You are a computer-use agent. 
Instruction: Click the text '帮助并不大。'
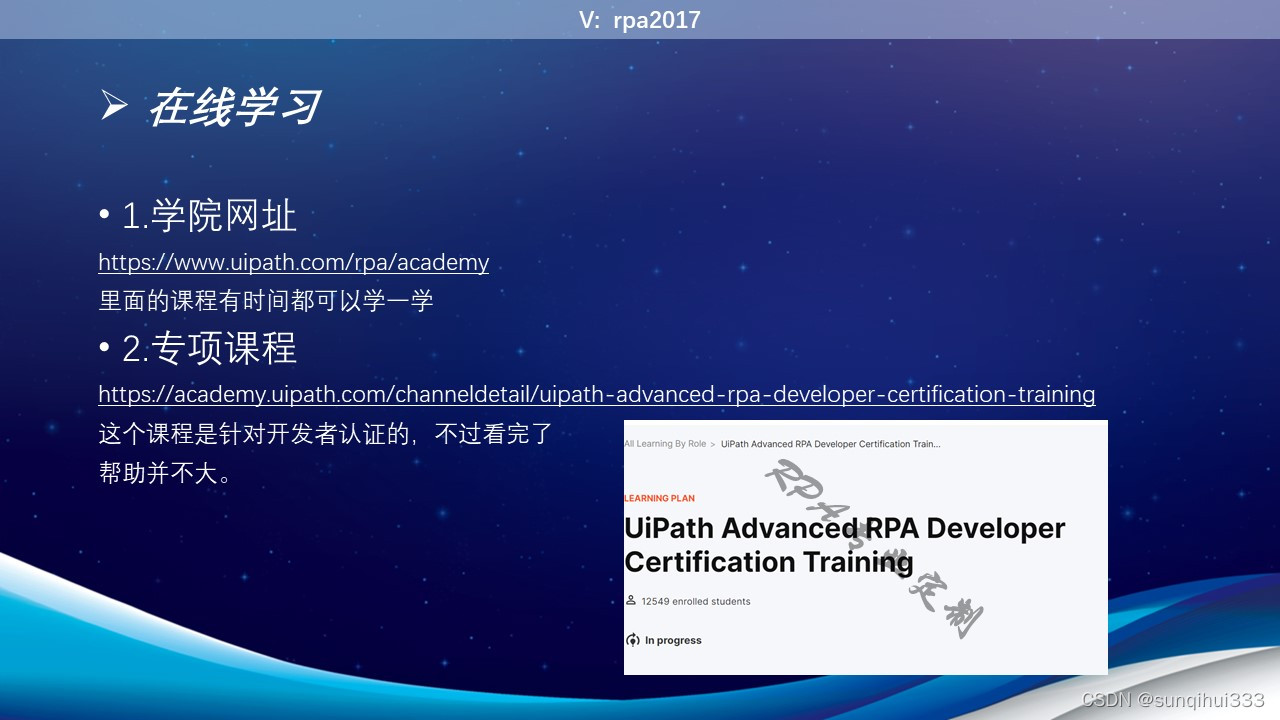click(166, 473)
